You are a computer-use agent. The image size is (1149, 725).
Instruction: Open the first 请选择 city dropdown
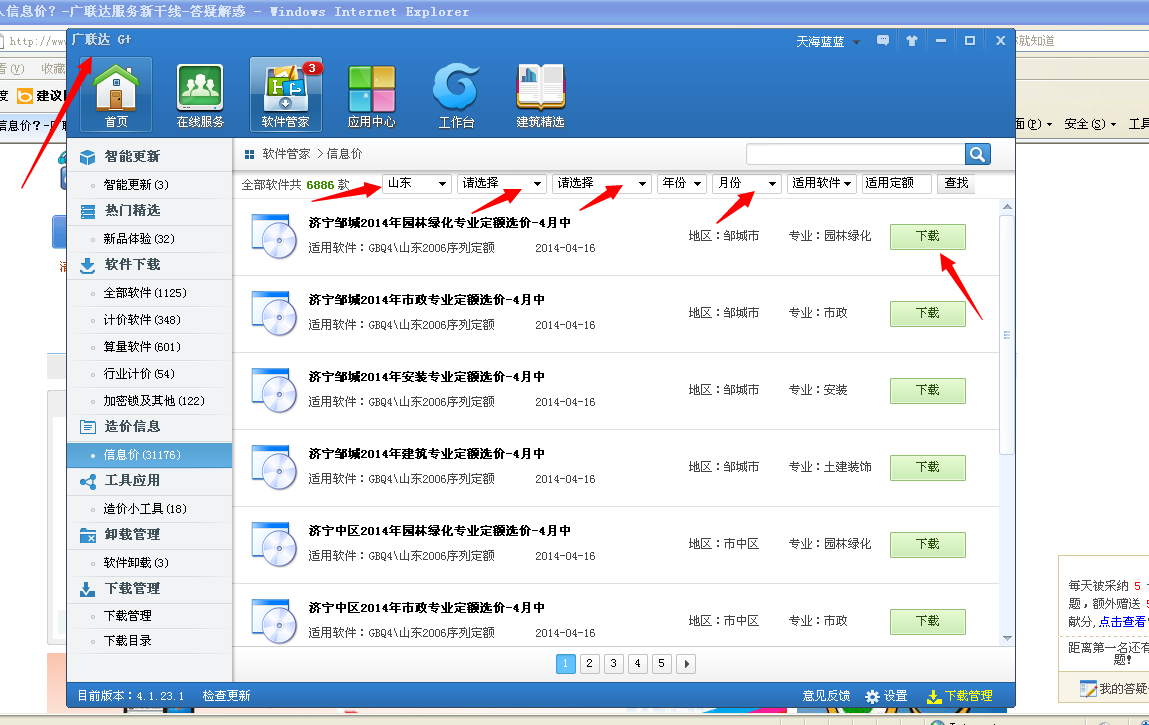click(x=501, y=183)
